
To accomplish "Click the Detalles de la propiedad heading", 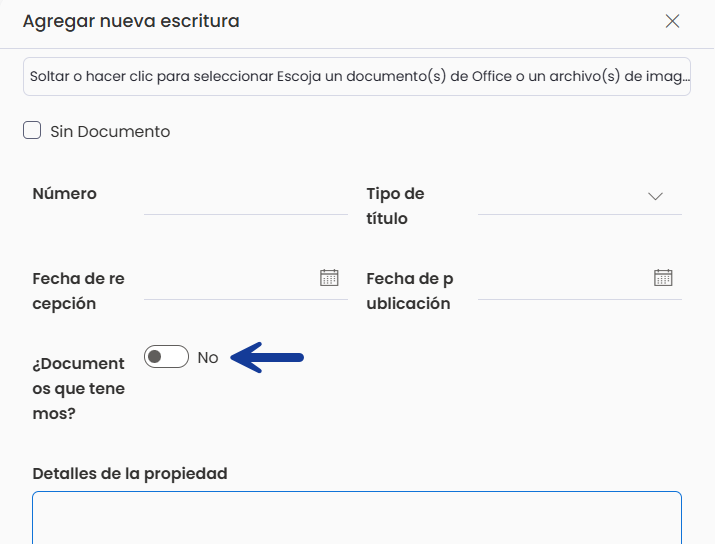I will (x=130, y=474).
